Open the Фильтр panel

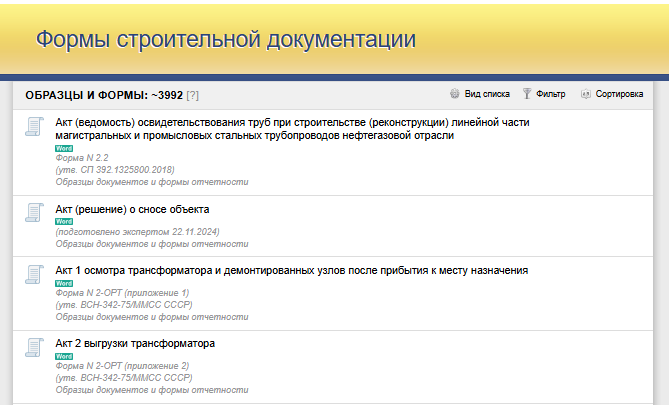(x=550, y=94)
